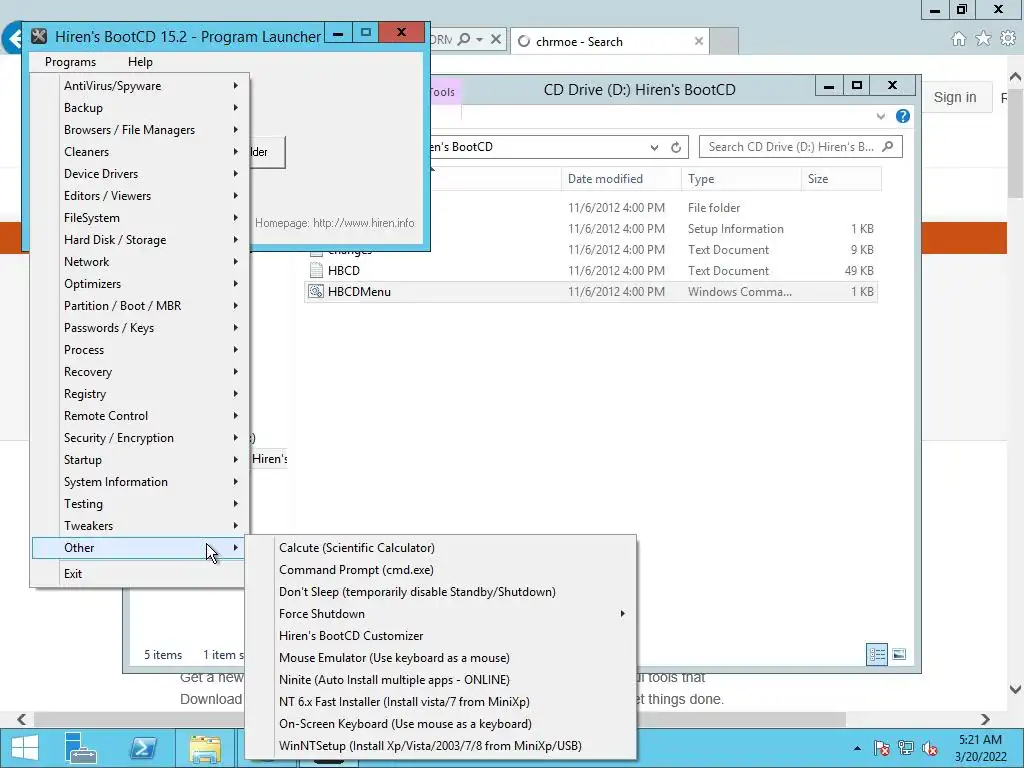The image size is (1024, 768).
Task: Open the Backup submenu
Action: pyautogui.click(x=139, y=108)
